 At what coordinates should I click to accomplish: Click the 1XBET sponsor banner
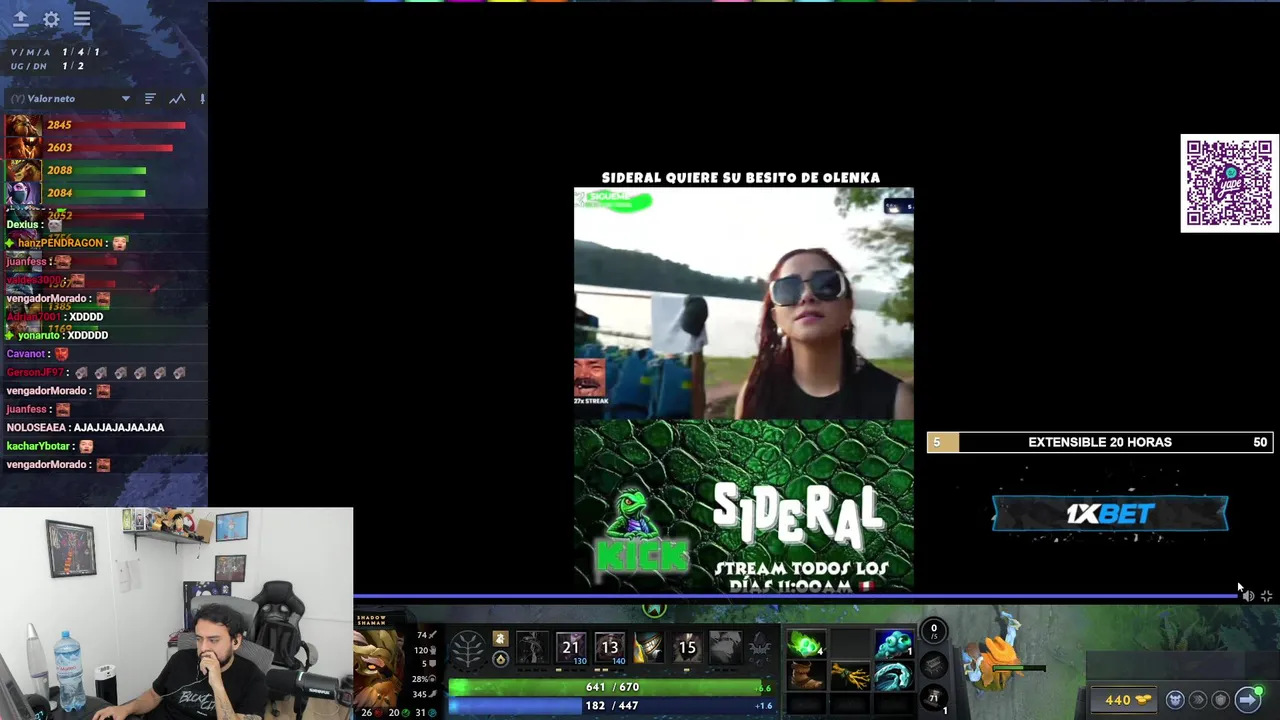coord(1110,514)
